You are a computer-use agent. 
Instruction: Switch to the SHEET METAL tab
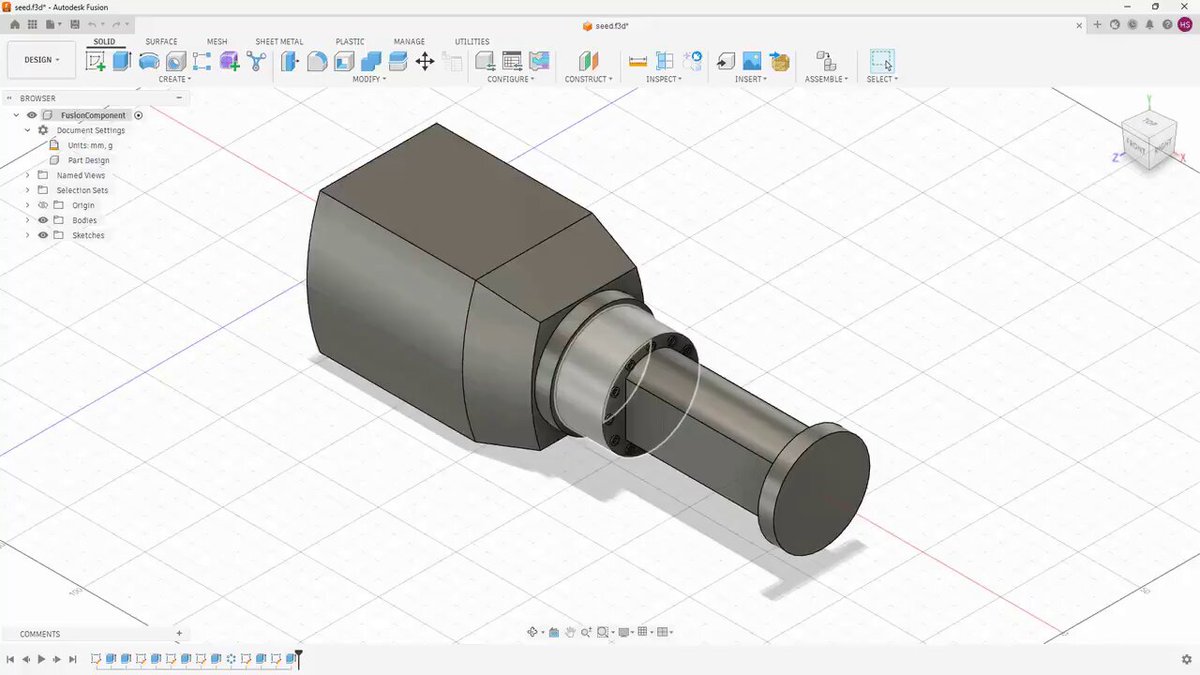coord(279,42)
